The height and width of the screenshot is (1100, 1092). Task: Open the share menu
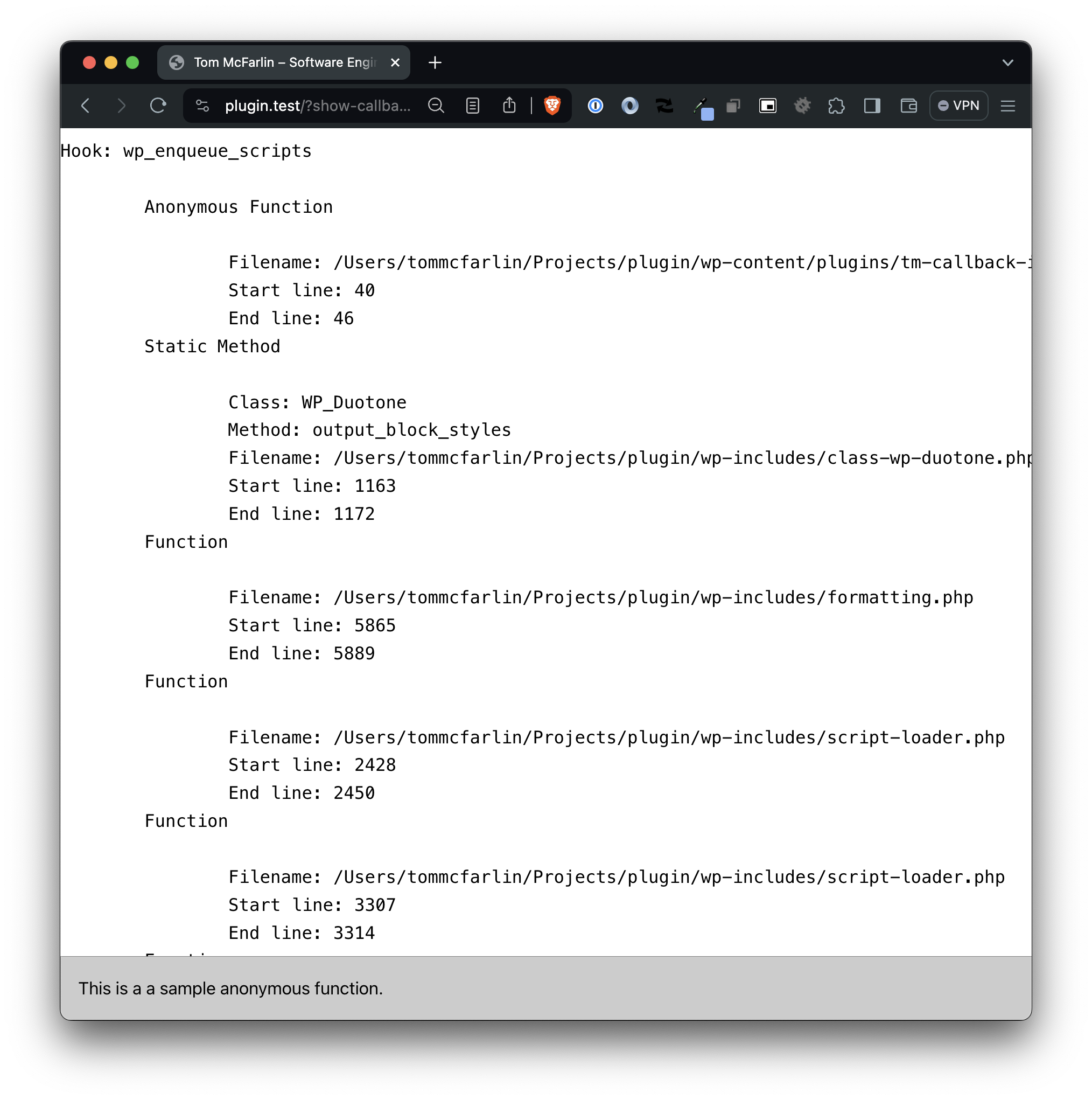tap(509, 106)
